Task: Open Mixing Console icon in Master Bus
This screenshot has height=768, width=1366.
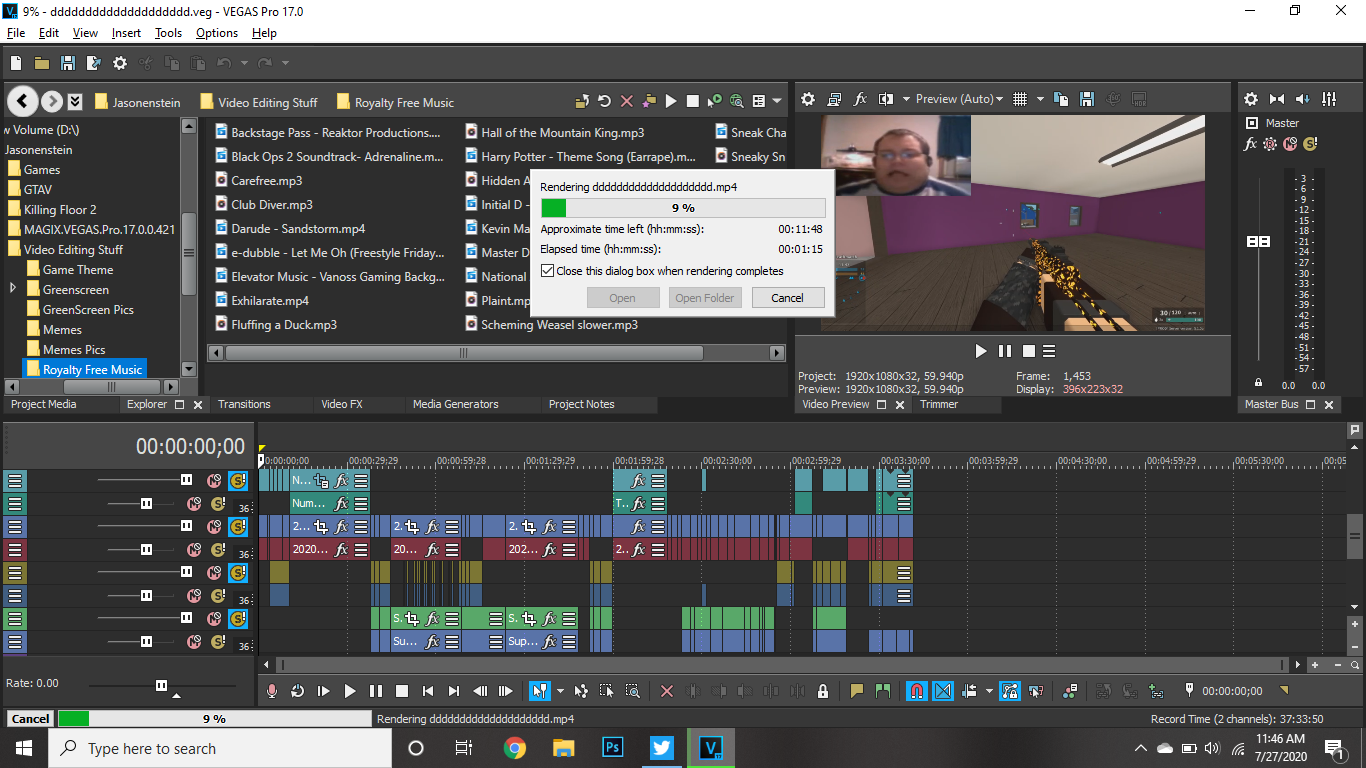Action: point(1329,99)
